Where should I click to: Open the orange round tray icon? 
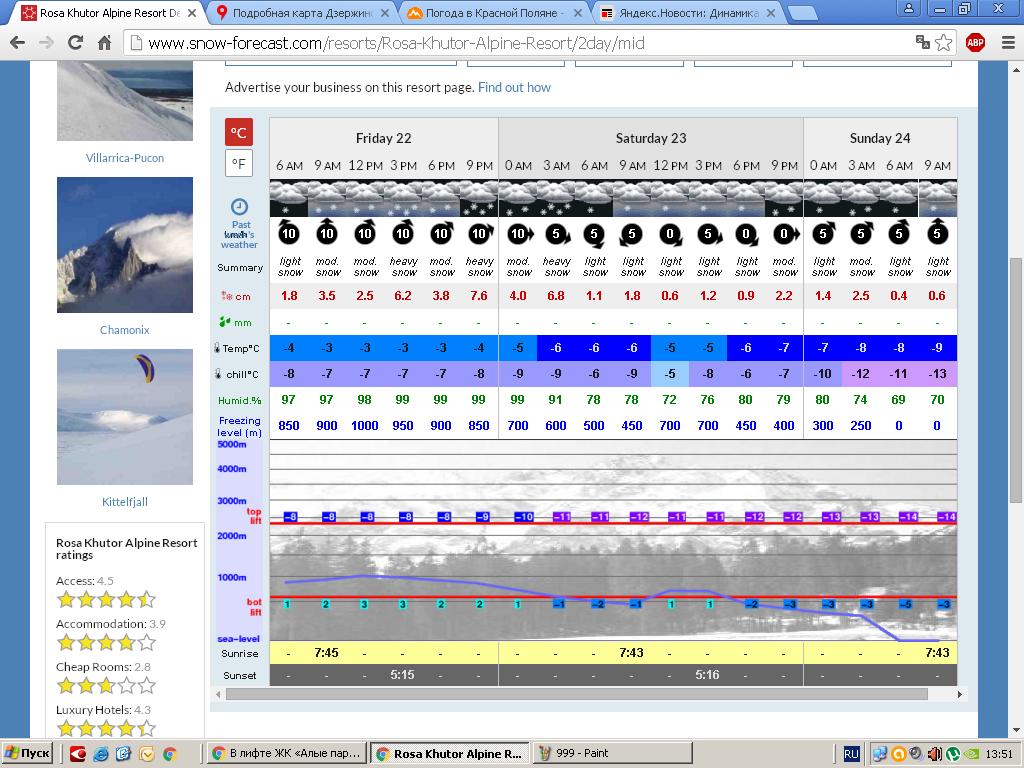pyautogui.click(x=899, y=754)
